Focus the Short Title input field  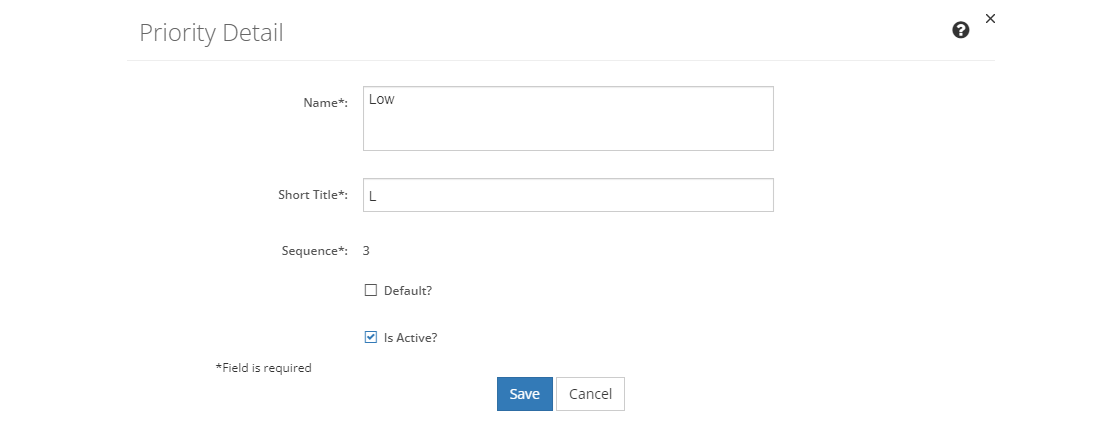click(x=568, y=195)
